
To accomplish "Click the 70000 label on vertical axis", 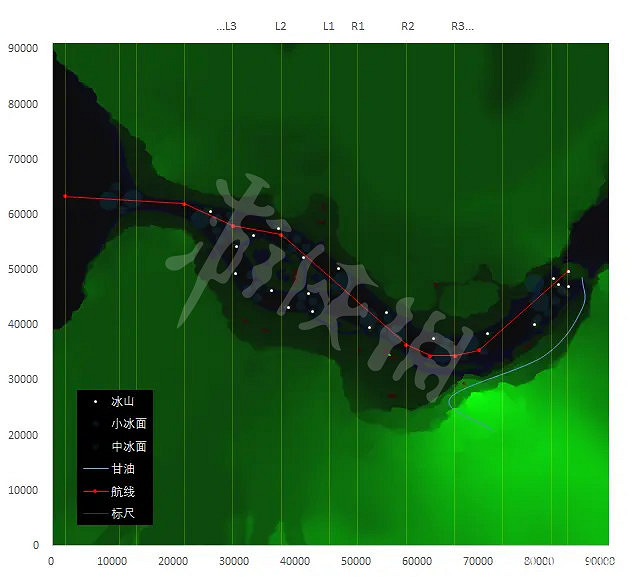I will coord(23,159).
